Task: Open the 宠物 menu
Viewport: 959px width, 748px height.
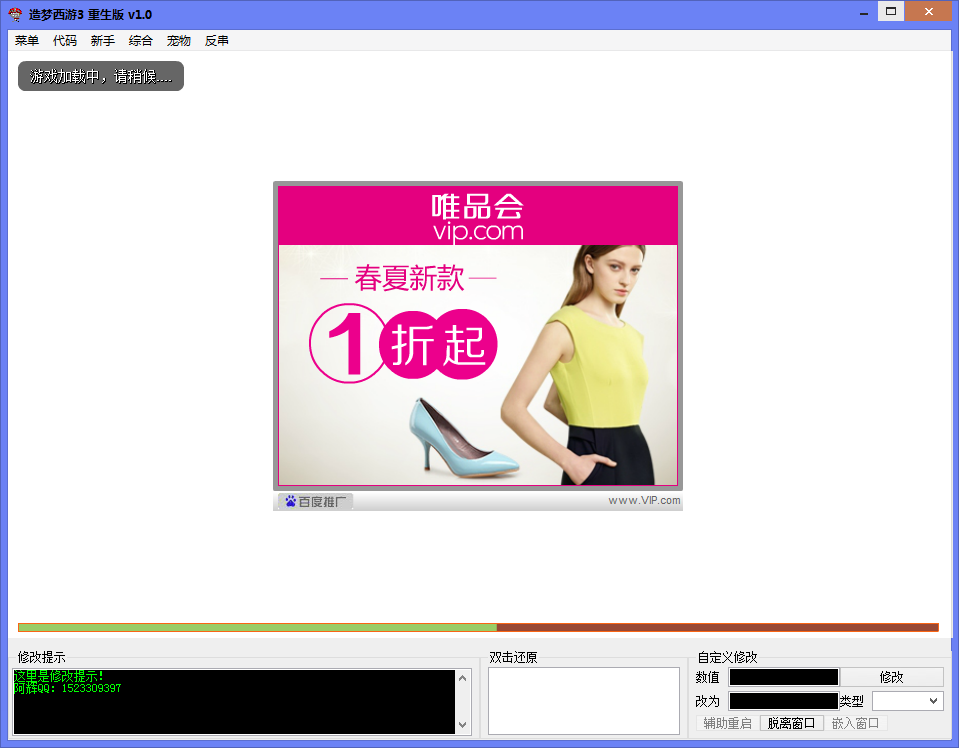Action: (179, 41)
